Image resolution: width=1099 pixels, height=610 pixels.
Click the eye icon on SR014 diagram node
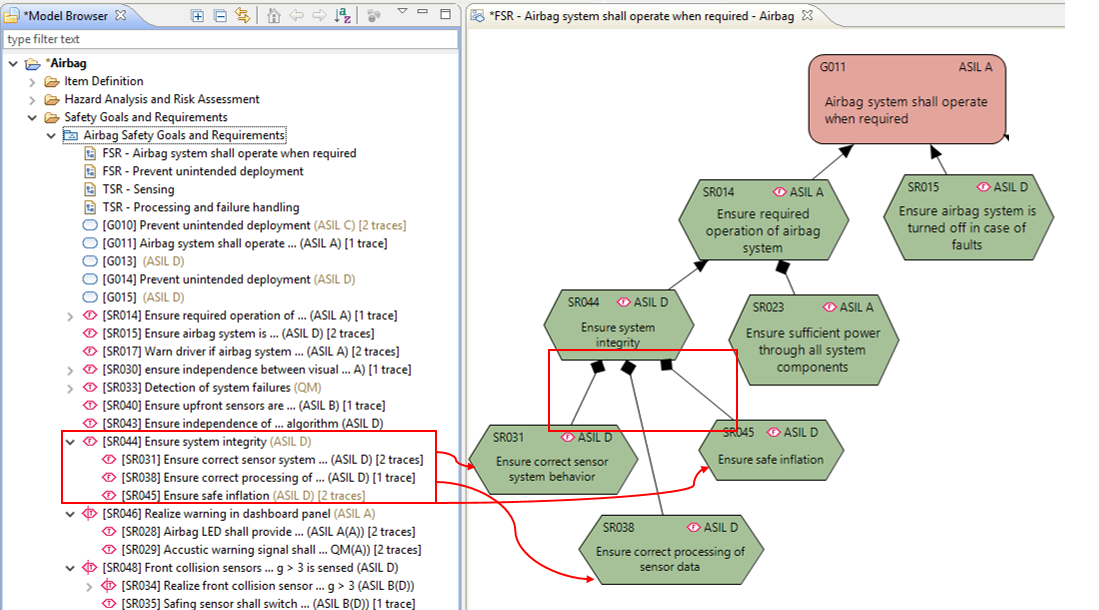point(780,191)
